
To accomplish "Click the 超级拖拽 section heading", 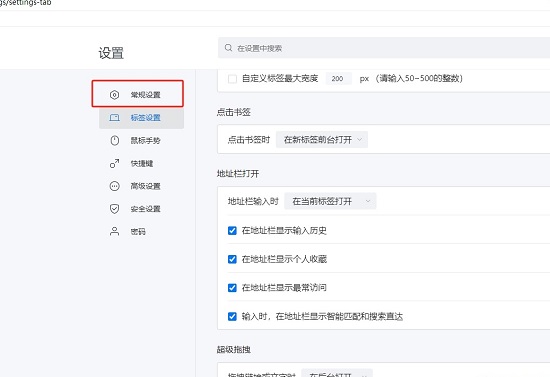I will (x=234, y=349).
